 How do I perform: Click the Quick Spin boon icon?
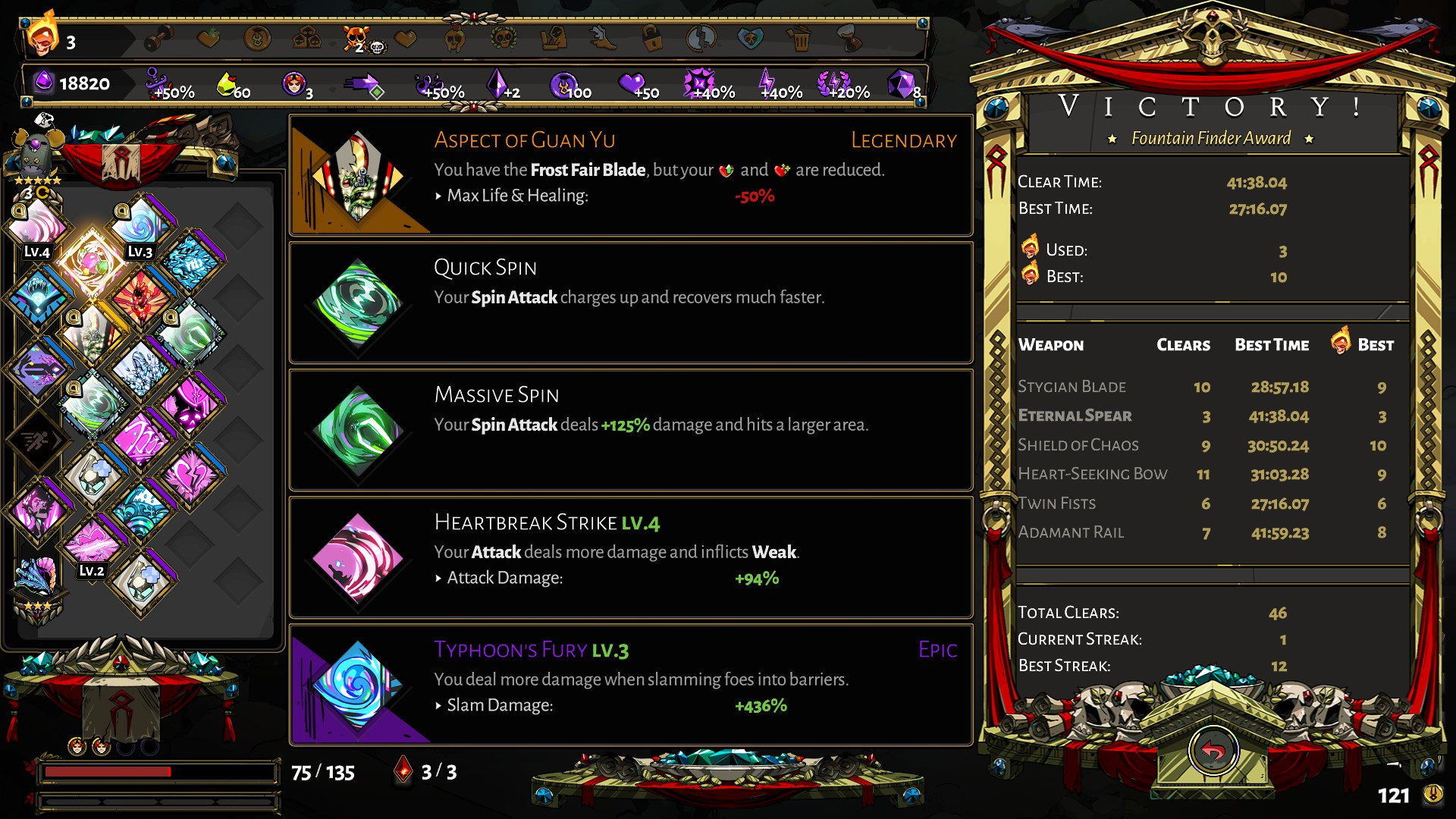point(358,303)
